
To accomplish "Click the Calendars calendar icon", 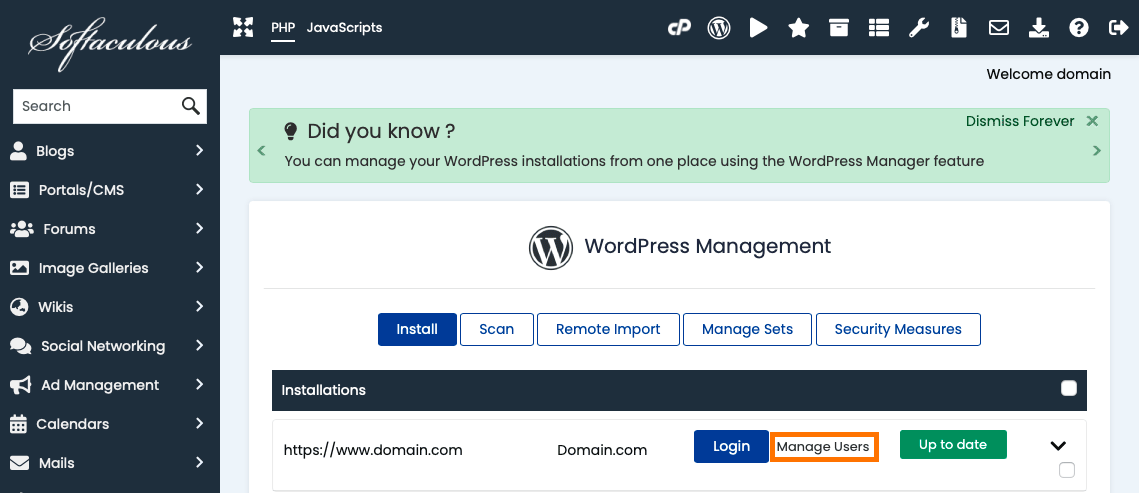I will [x=18, y=424].
